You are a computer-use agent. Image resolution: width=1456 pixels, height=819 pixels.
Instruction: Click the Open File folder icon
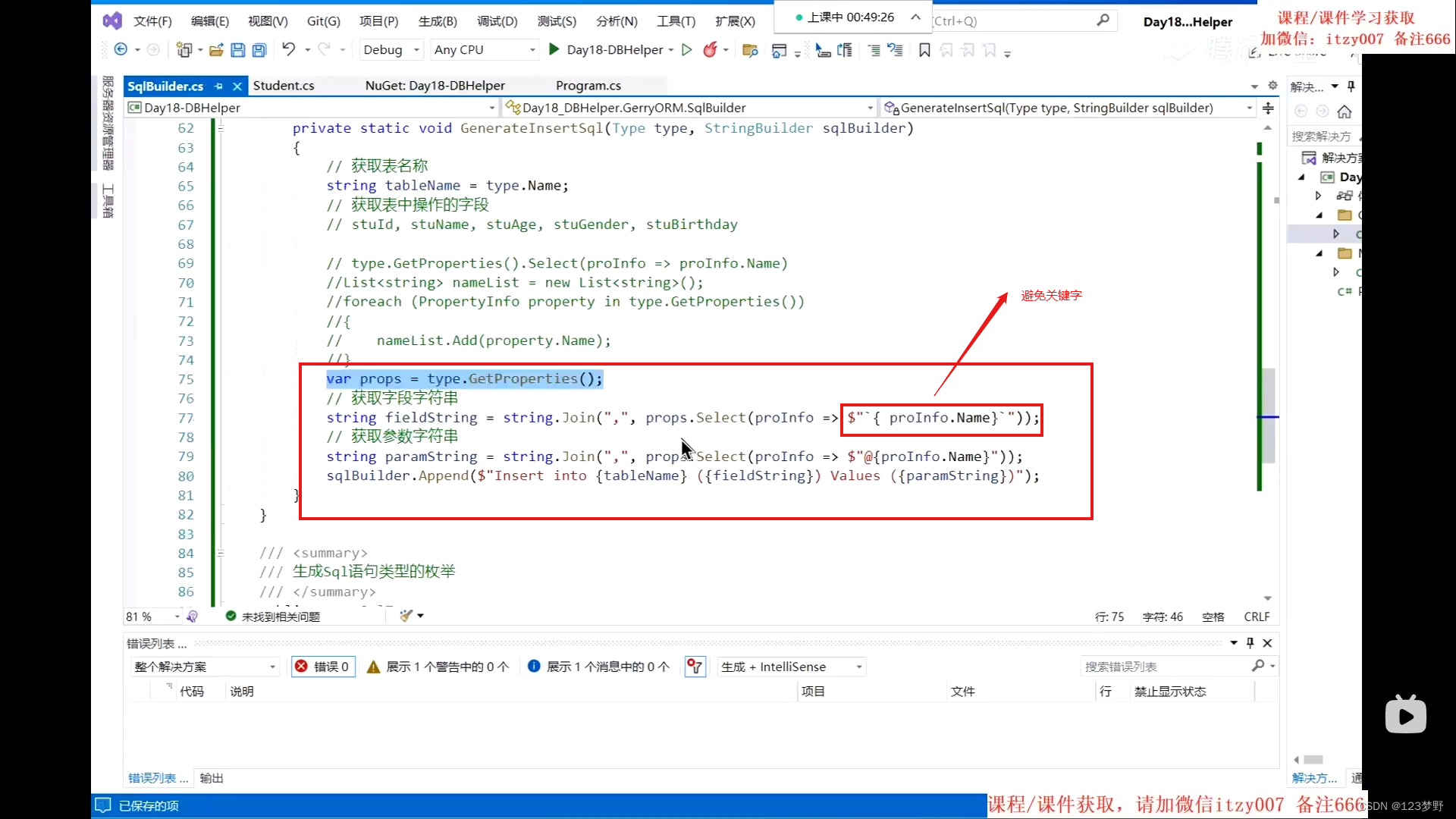click(216, 50)
